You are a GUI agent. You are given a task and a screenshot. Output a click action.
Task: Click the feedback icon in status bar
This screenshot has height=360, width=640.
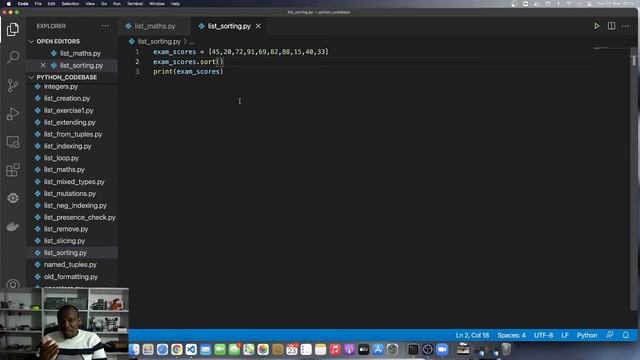pos(610,335)
